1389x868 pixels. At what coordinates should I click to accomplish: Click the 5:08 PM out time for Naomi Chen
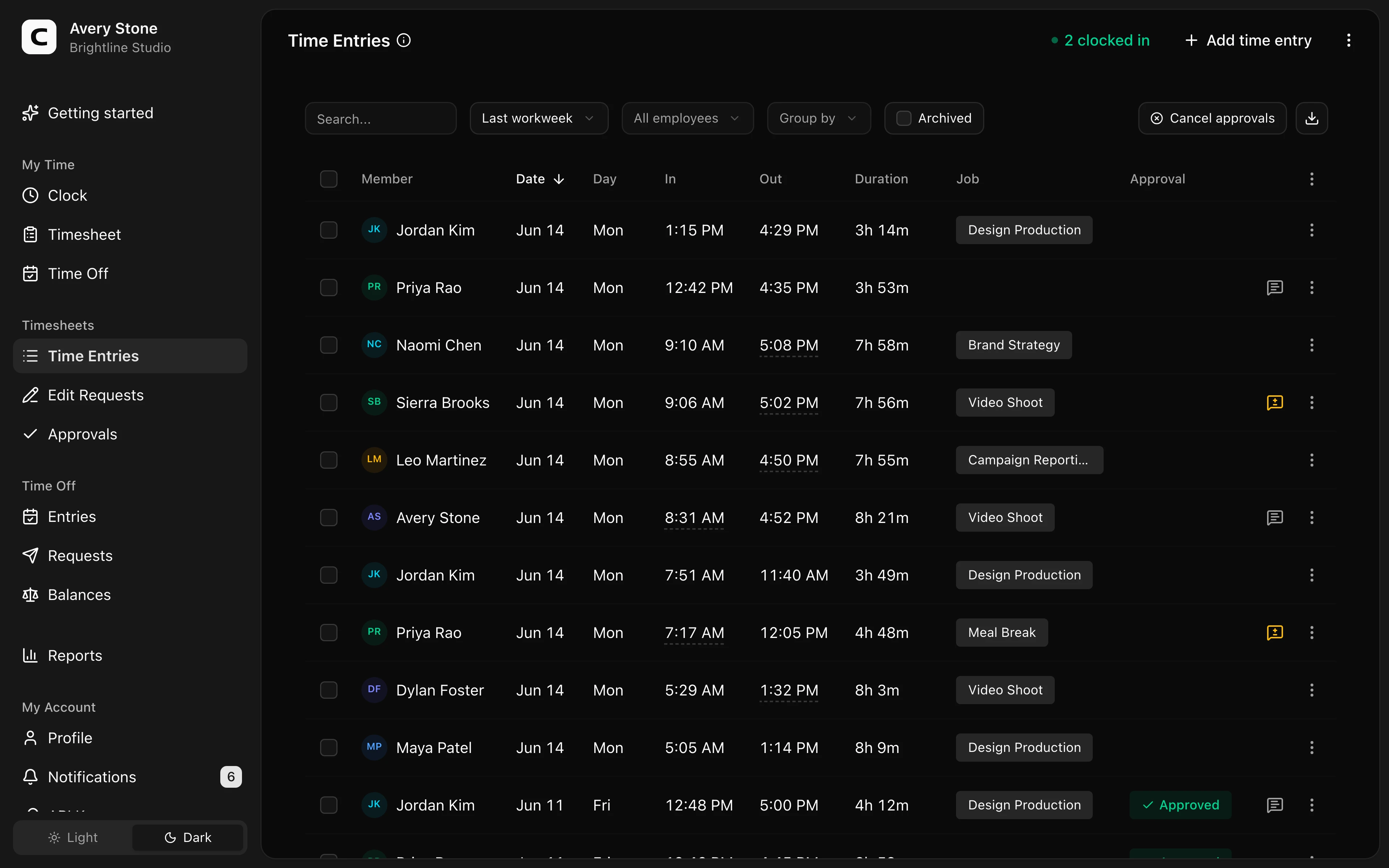[789, 346]
